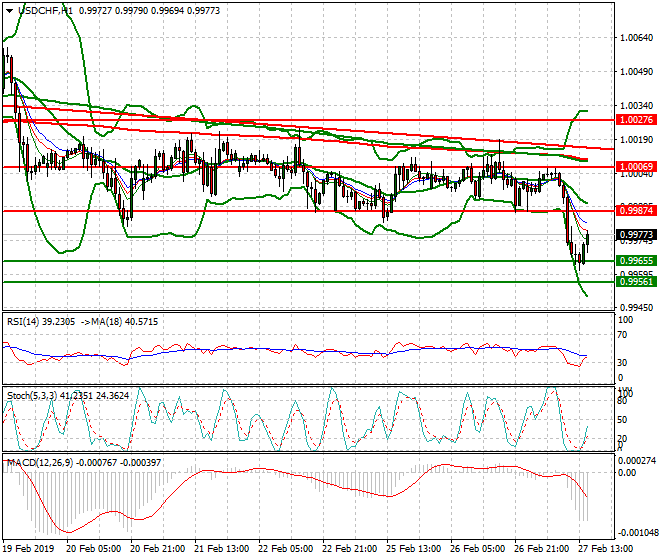660x560 pixels.
Task: Click the 22 Feb 21:00 time label
Action: pos(349,549)
